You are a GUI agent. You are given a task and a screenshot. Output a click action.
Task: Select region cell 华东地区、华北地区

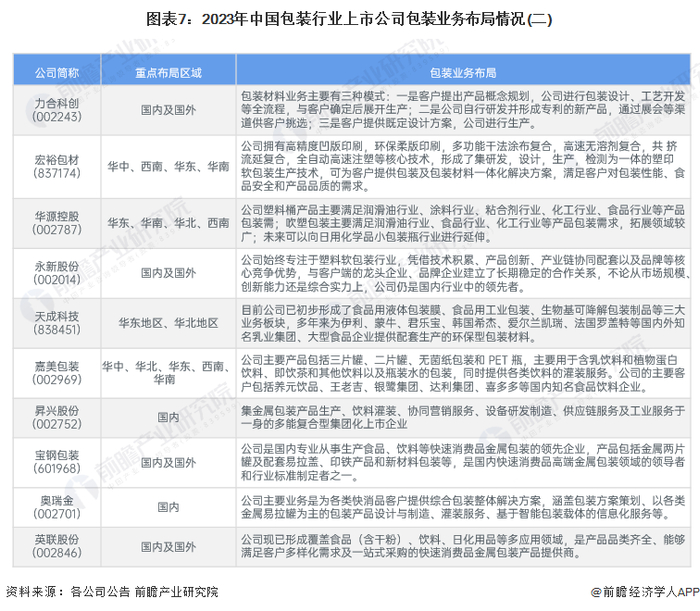(x=168, y=323)
